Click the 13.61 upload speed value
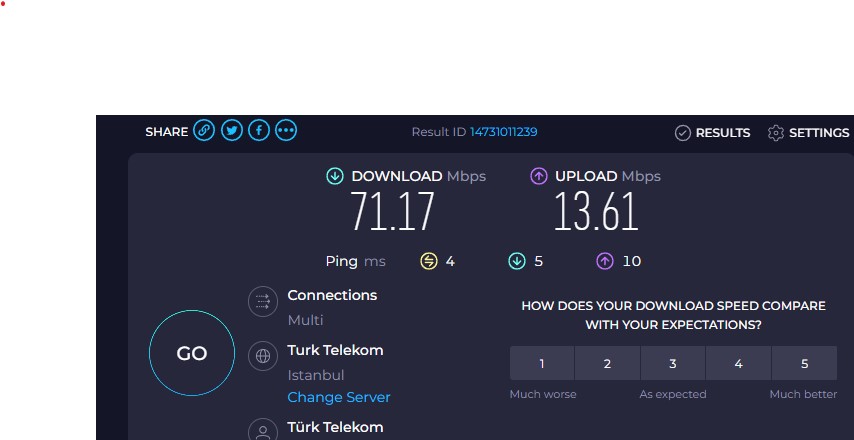Viewport: 854px width, 440px height. tap(596, 212)
